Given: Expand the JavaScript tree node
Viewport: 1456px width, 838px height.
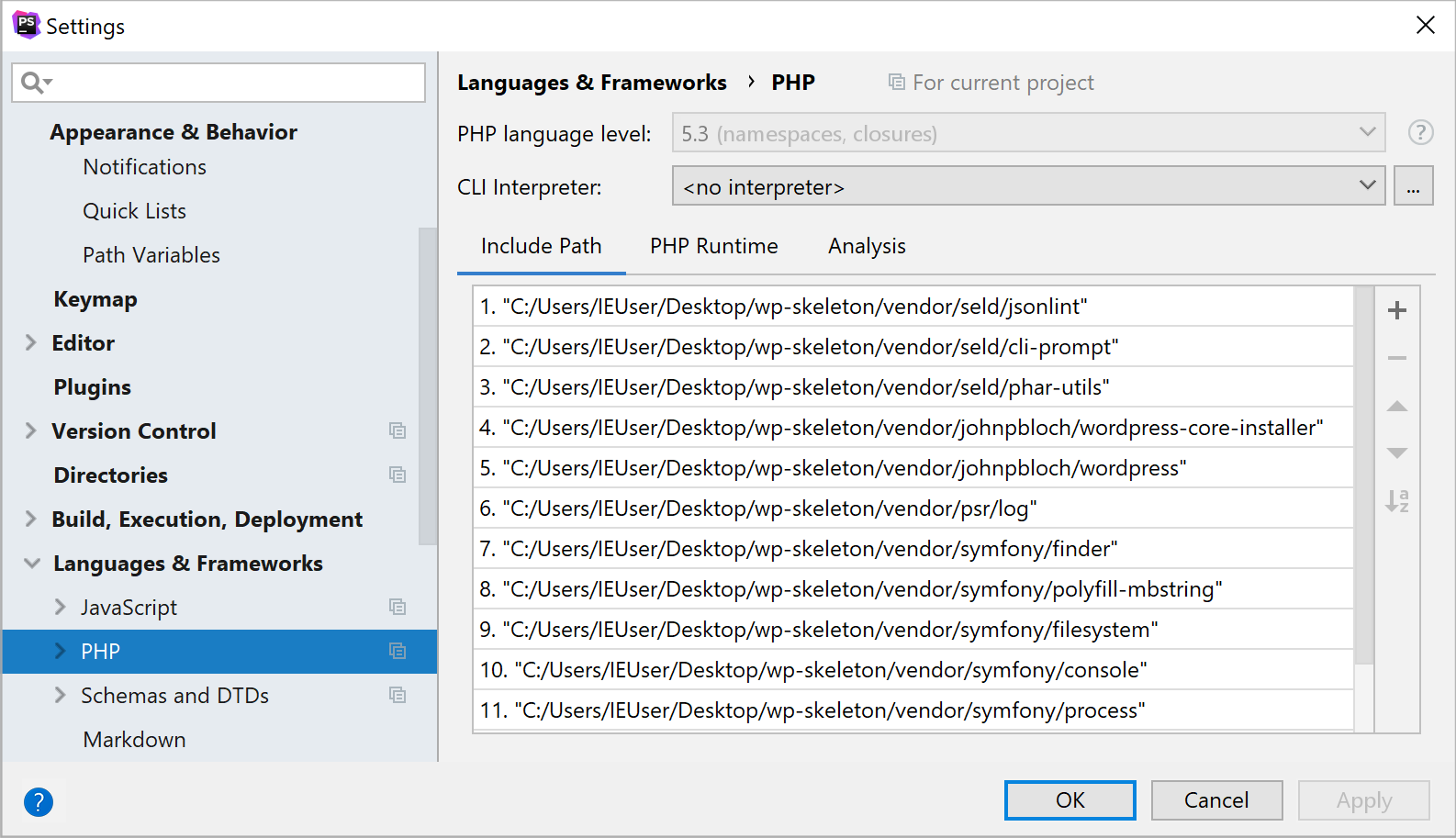Looking at the screenshot, I should (61, 607).
